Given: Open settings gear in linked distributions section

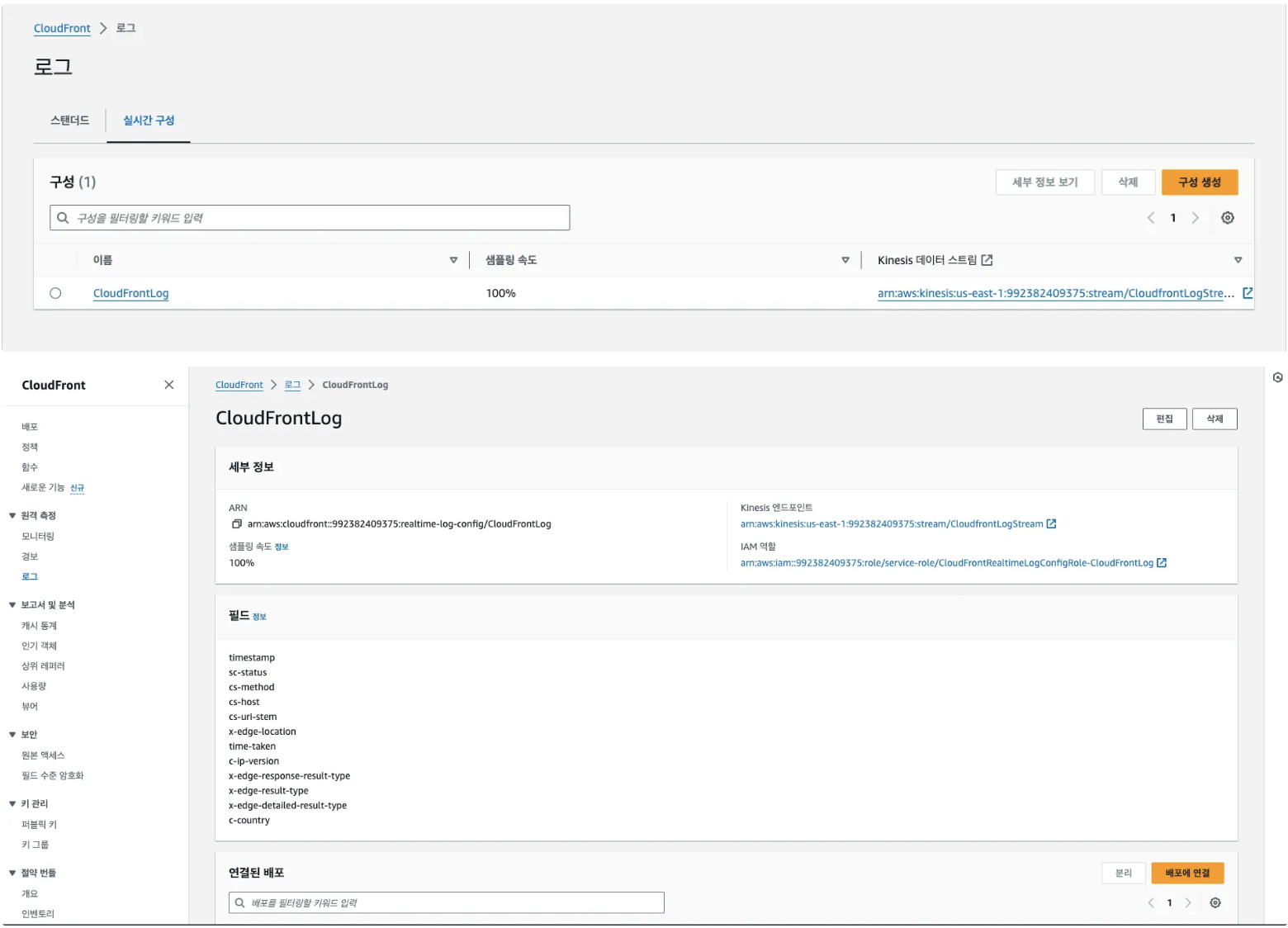Looking at the screenshot, I should click(x=1215, y=903).
